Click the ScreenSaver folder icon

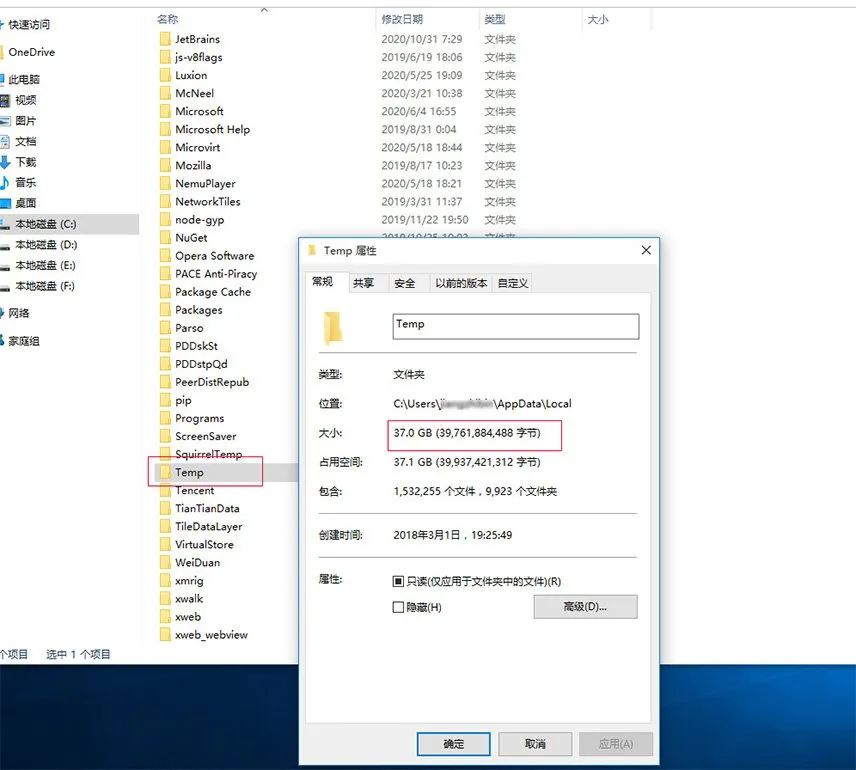click(x=165, y=436)
